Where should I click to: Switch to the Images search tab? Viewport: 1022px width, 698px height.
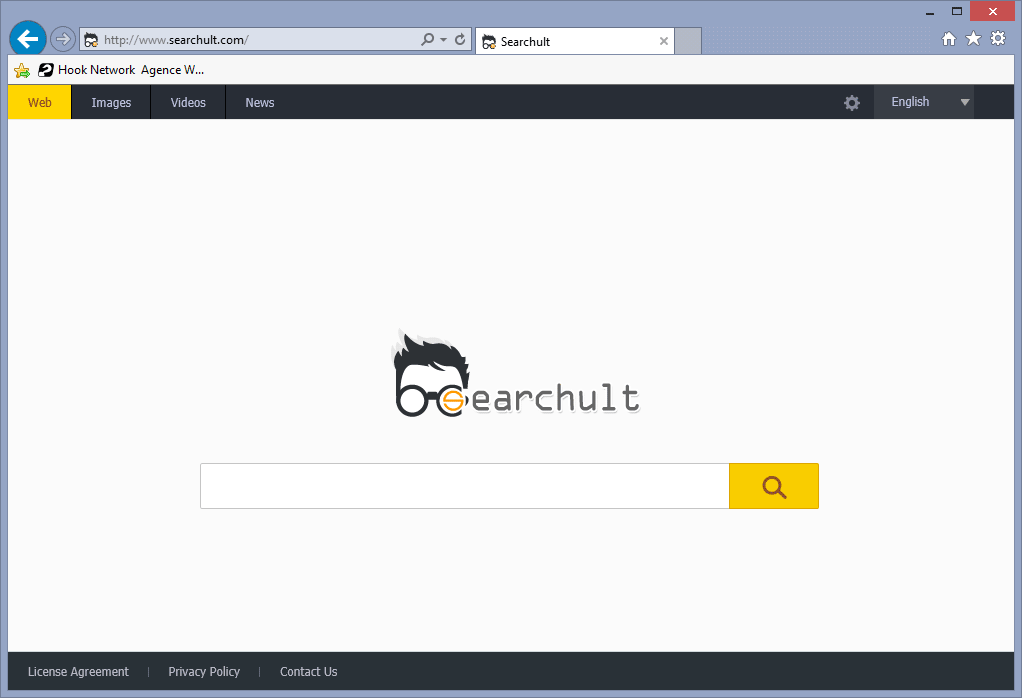[x=111, y=103]
